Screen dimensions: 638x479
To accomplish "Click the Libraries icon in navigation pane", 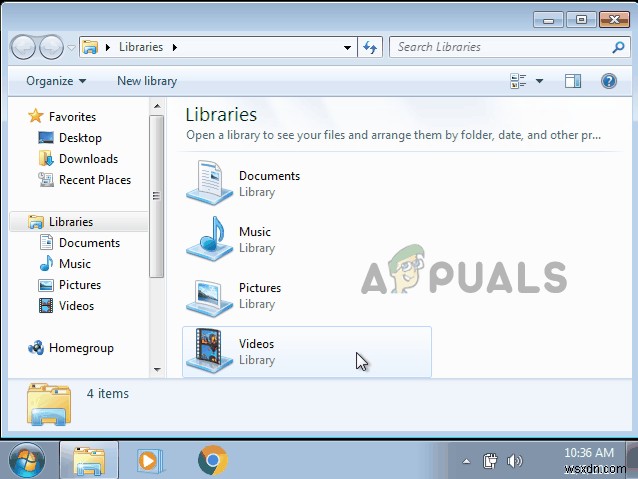I will (36, 222).
